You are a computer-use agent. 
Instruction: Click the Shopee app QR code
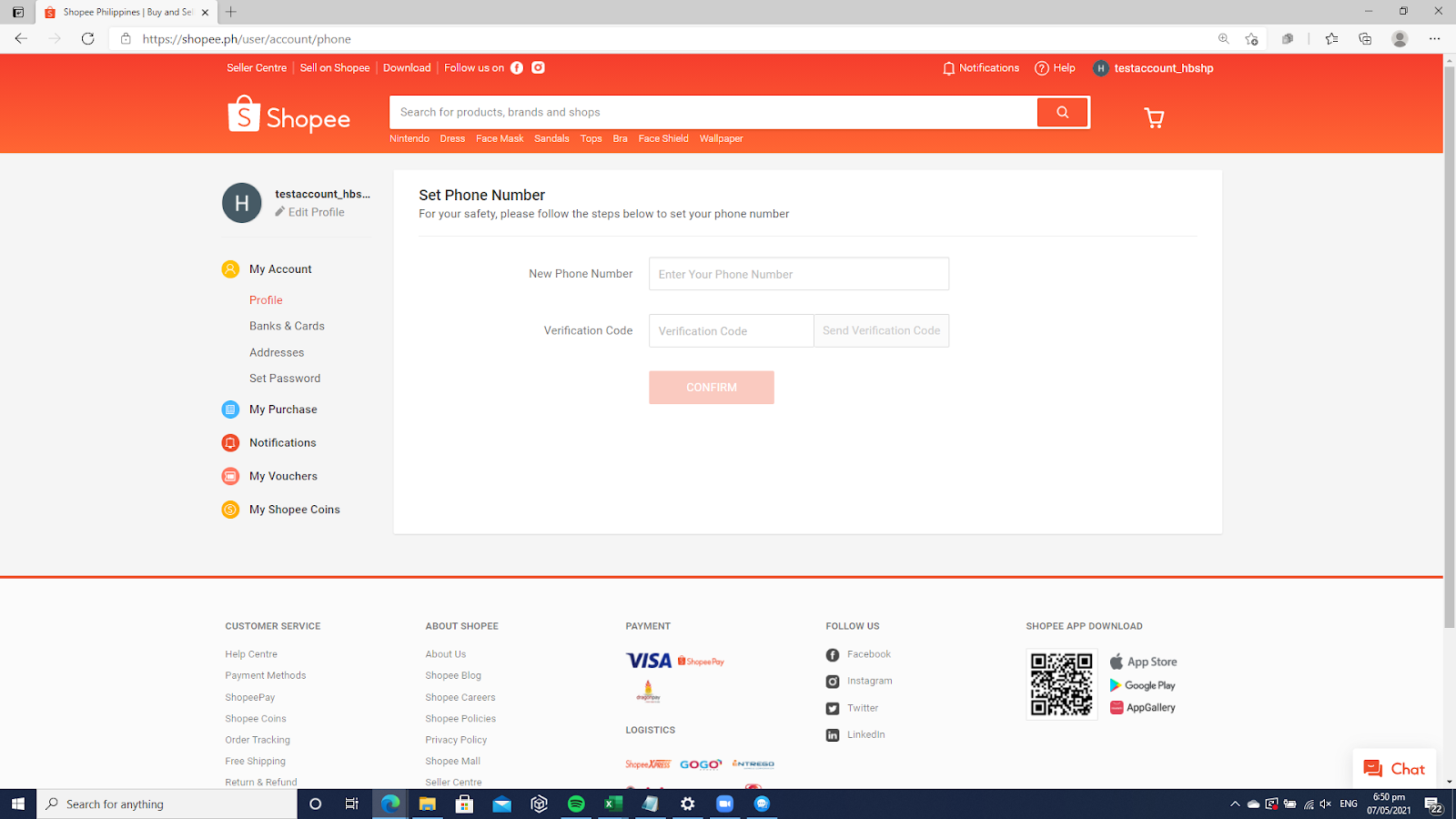[x=1061, y=684]
